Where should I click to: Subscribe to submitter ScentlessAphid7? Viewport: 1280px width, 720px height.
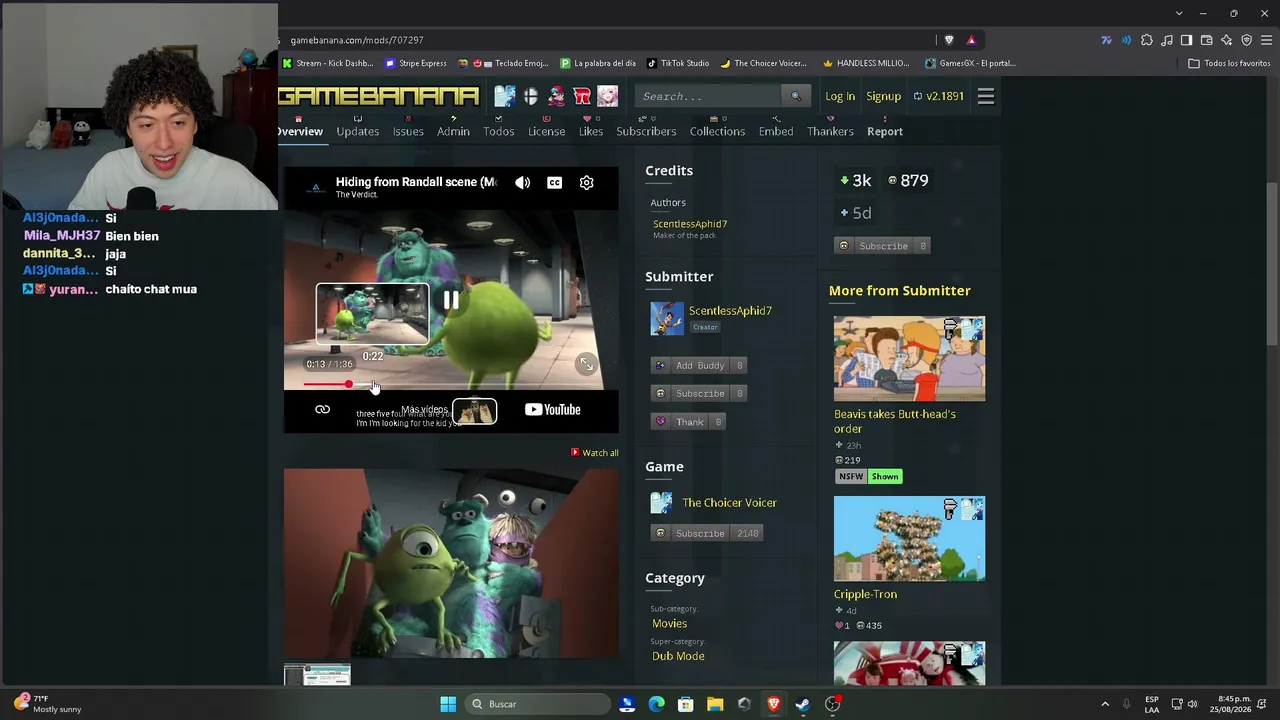pyautogui.click(x=700, y=393)
